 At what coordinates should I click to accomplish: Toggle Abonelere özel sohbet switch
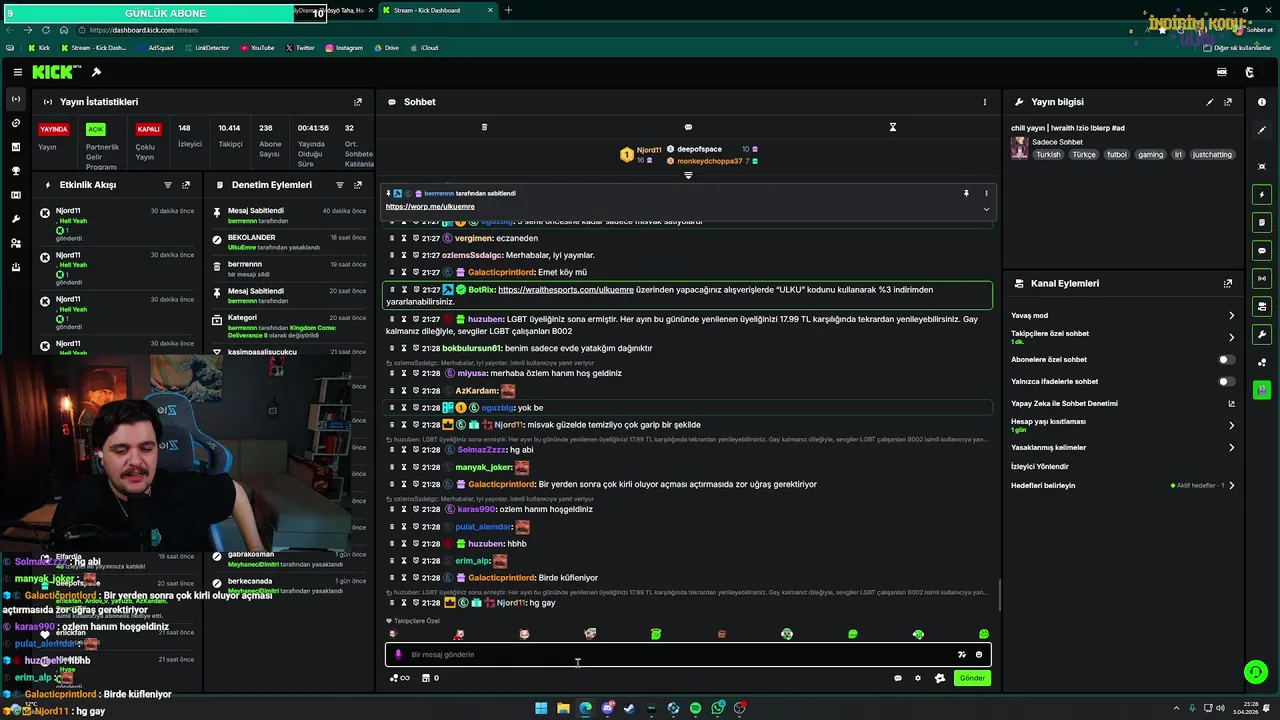(1226, 359)
